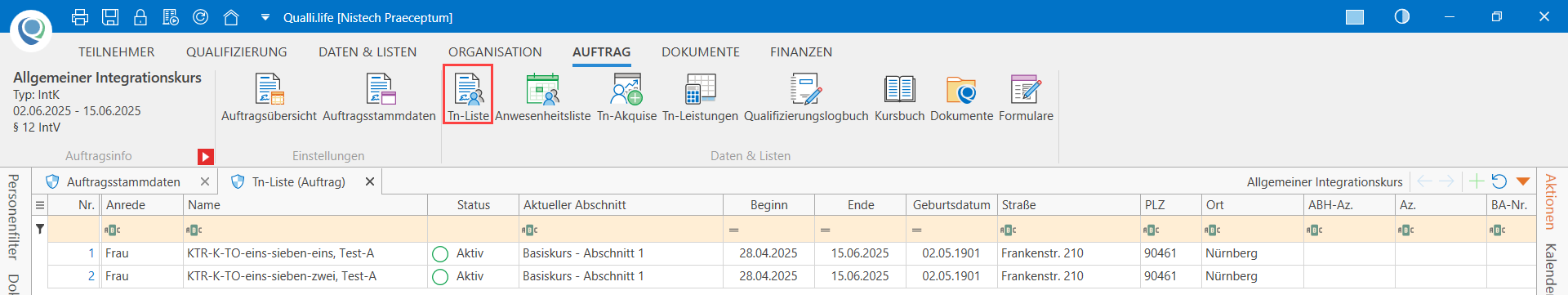Sort by the Status column header

point(474,205)
